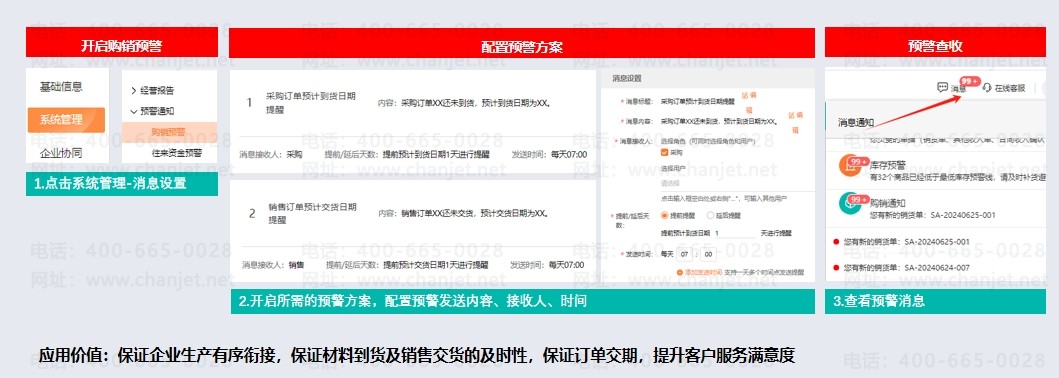Click the edit icon beside 消息标题

[746, 96]
